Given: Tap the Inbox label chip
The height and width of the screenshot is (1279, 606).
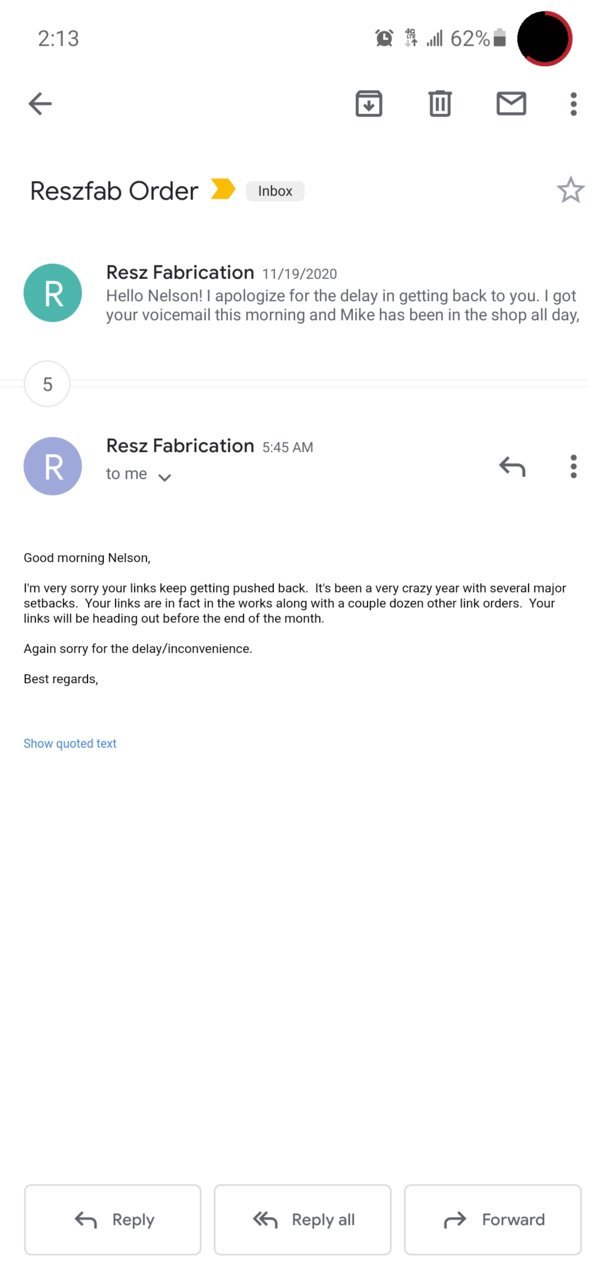Looking at the screenshot, I should tap(275, 191).
